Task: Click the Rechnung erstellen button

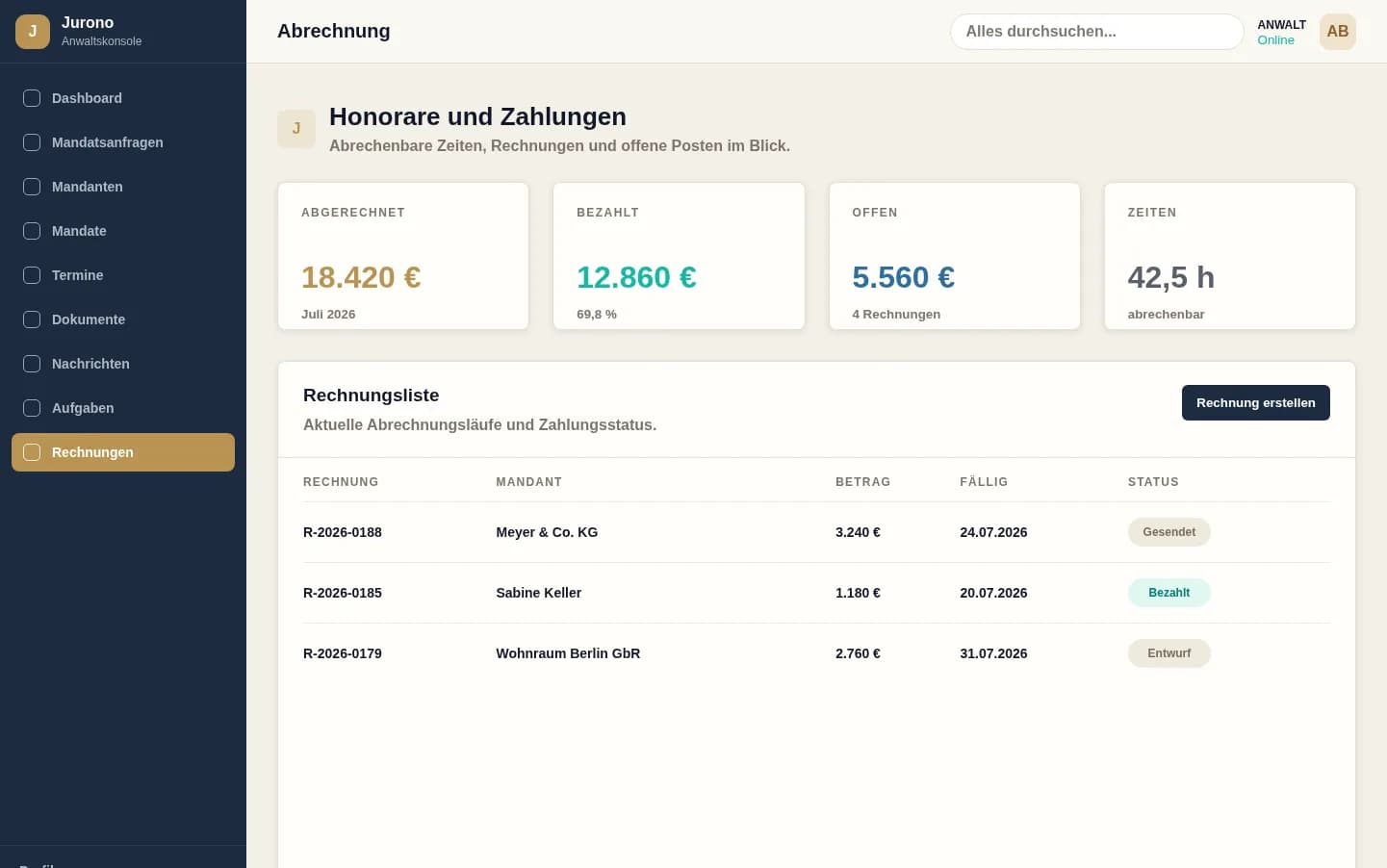Action: pyautogui.click(x=1255, y=403)
